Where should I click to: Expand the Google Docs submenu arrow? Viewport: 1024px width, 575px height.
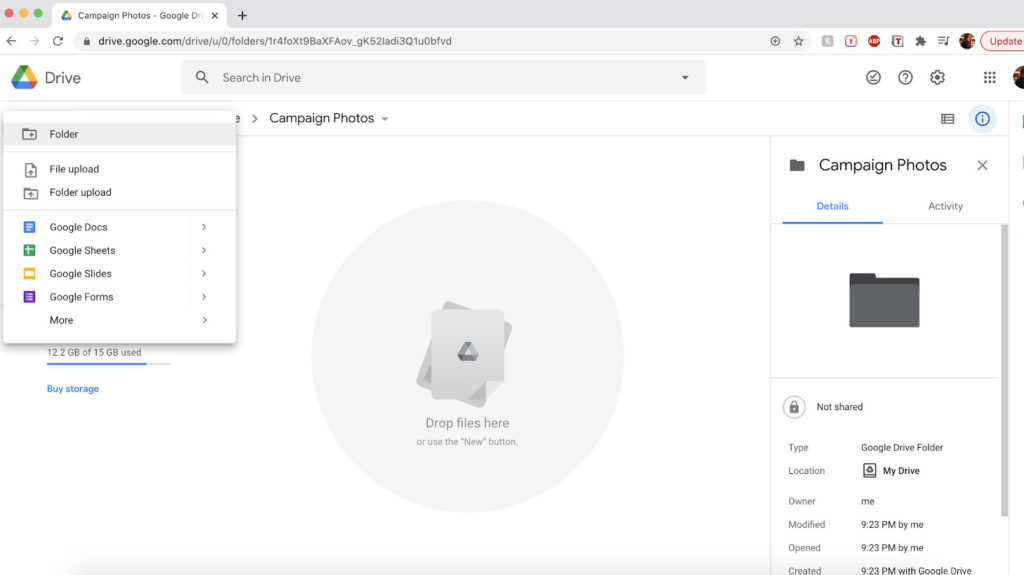pyautogui.click(x=204, y=227)
